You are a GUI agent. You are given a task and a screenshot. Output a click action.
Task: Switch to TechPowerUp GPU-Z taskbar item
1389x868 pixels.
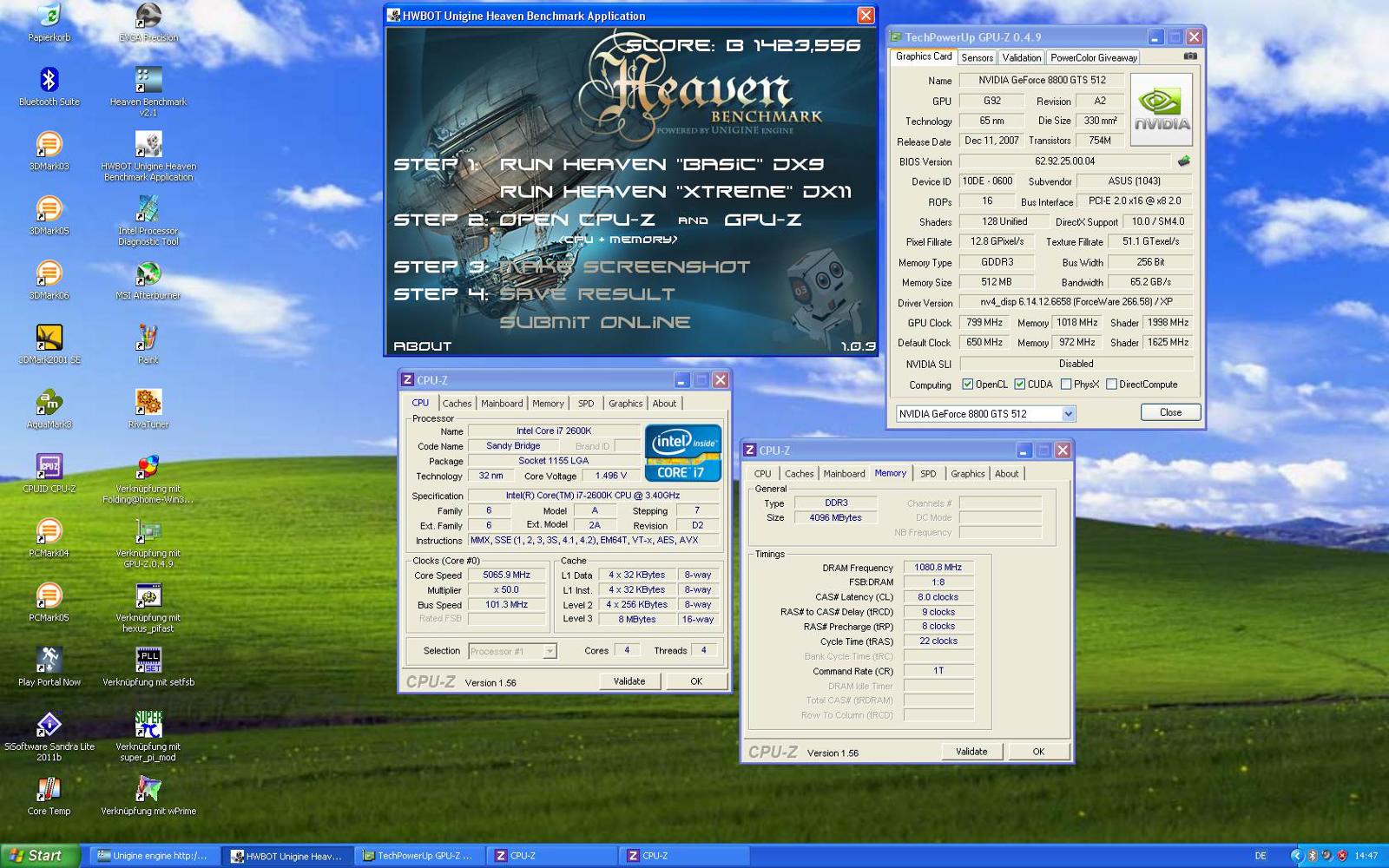tap(418, 856)
